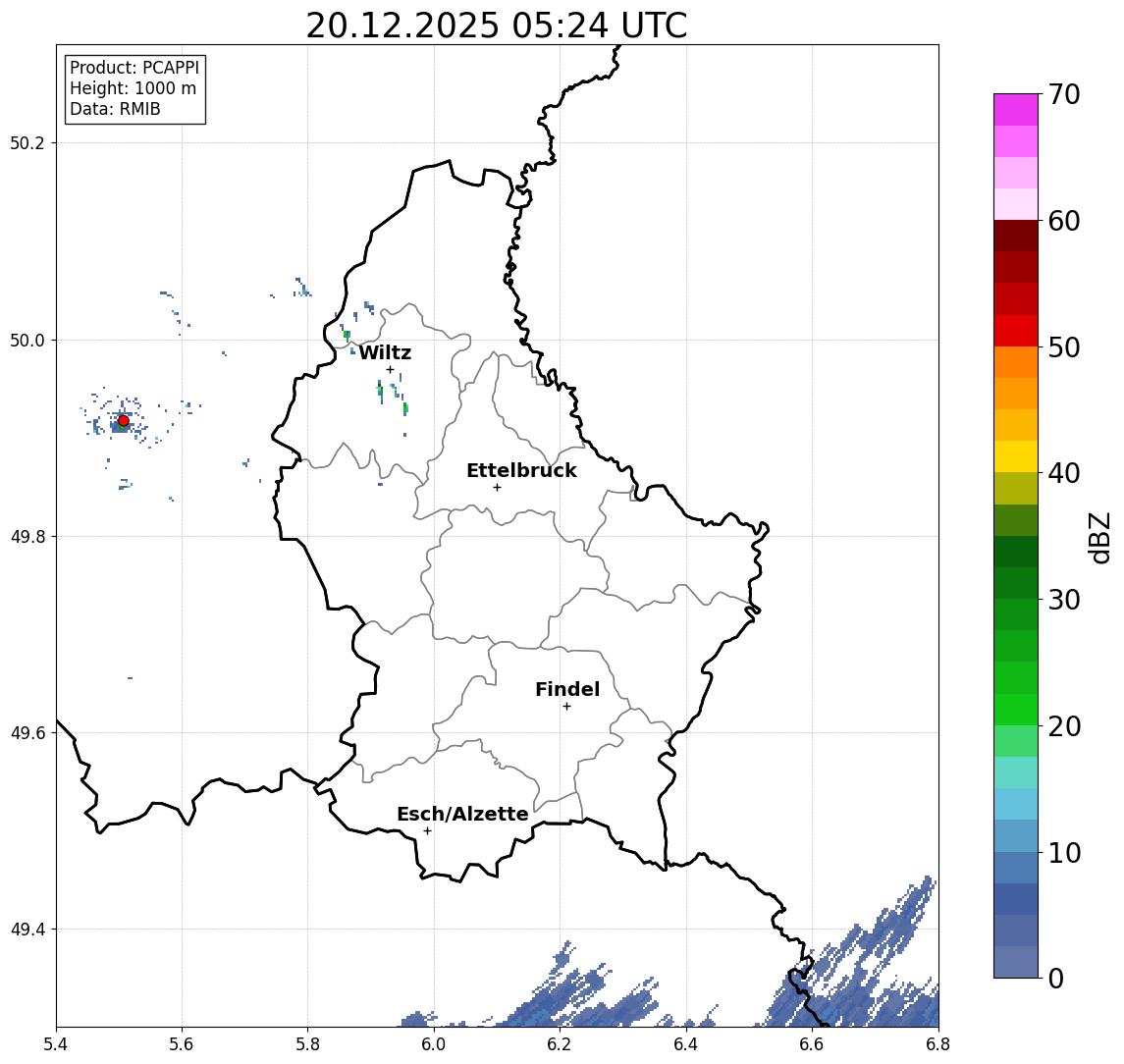Click the 20 dBZ colorbar tick label
The image size is (1124, 1064).
(x=1064, y=726)
